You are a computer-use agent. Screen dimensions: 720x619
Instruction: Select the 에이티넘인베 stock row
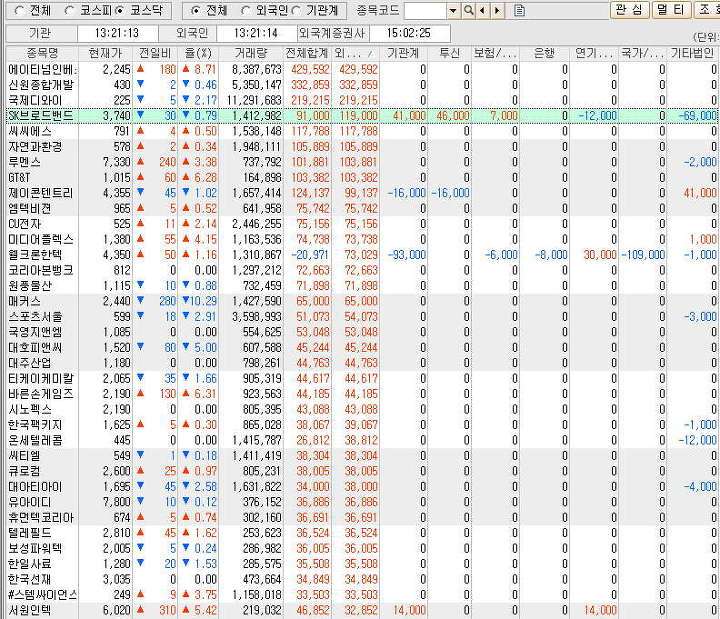(363, 69)
